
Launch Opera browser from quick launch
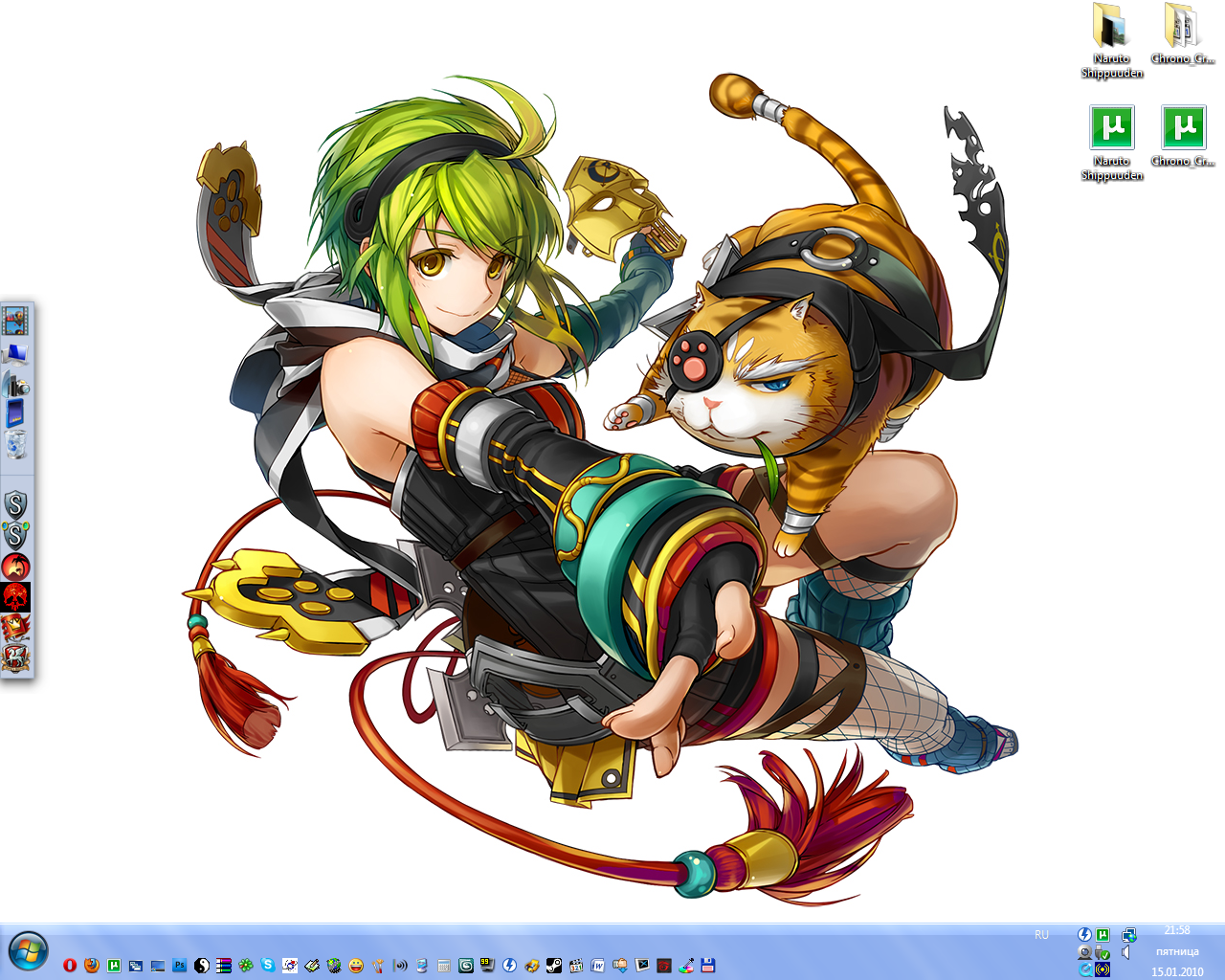coord(70,966)
